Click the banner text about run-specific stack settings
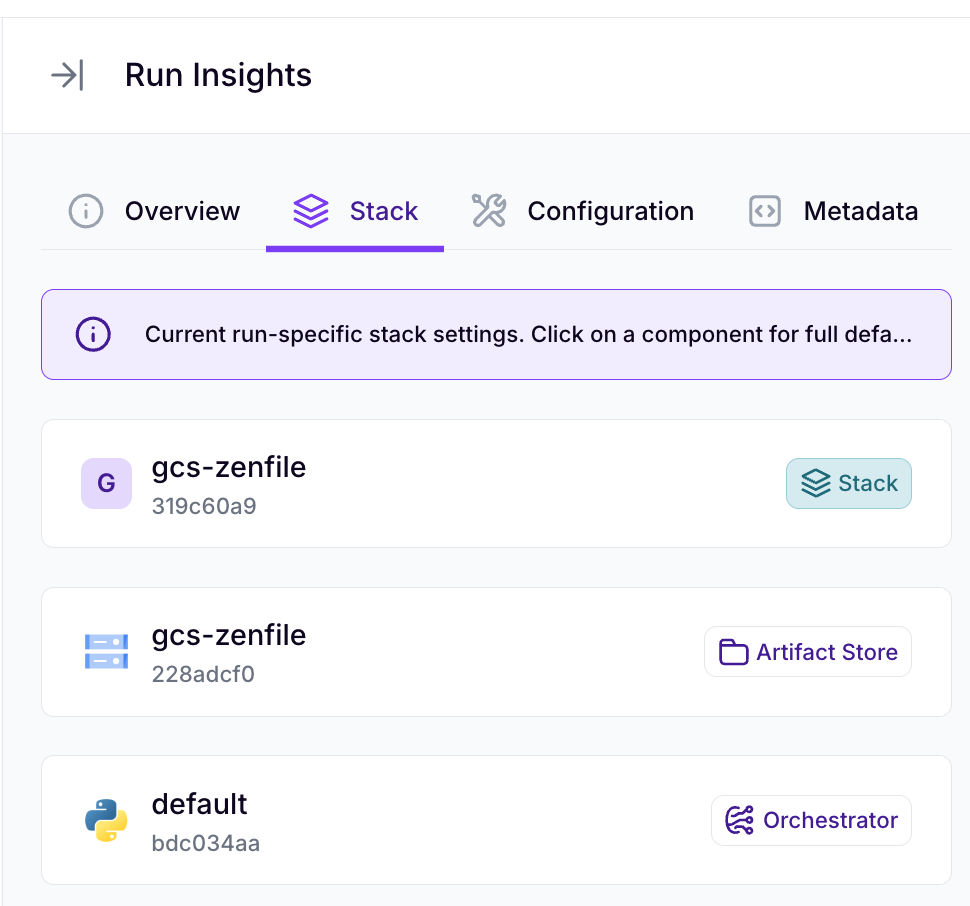This screenshot has height=906, width=970. (528, 335)
